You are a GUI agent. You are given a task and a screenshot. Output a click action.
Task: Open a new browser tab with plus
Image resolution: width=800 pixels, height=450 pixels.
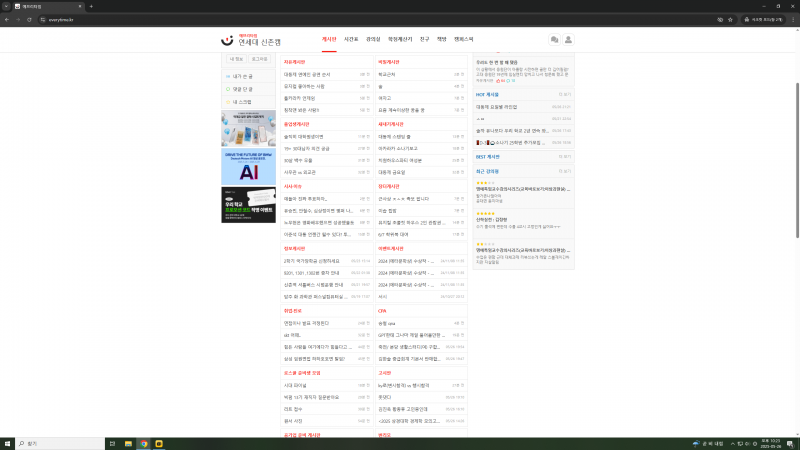coord(91,7)
